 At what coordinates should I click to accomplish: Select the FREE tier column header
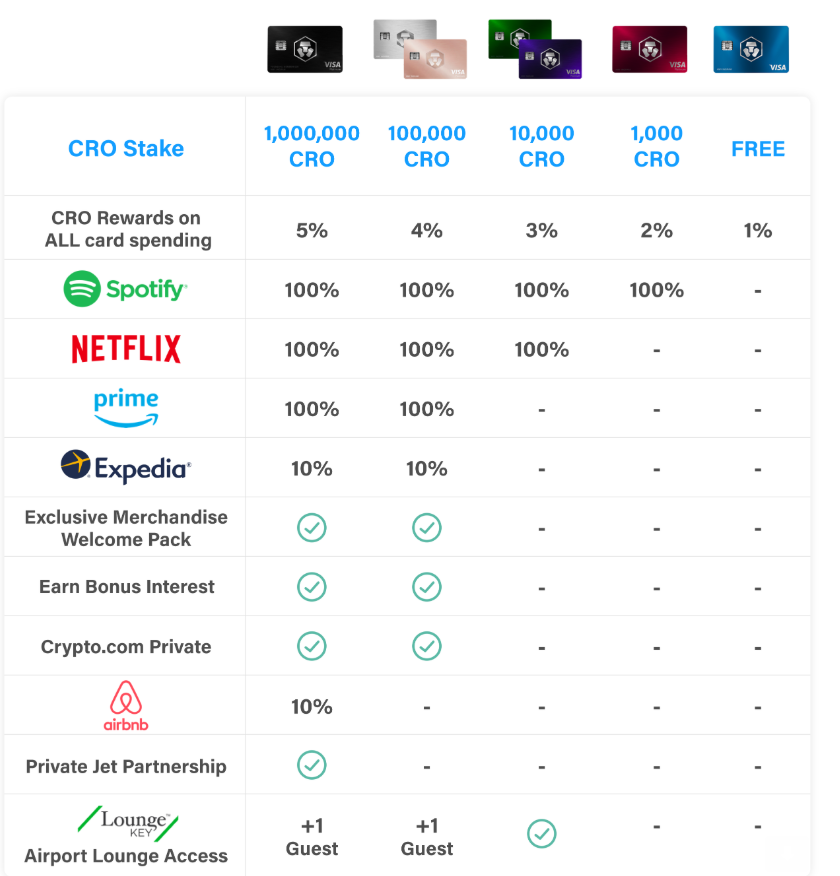pos(758,149)
